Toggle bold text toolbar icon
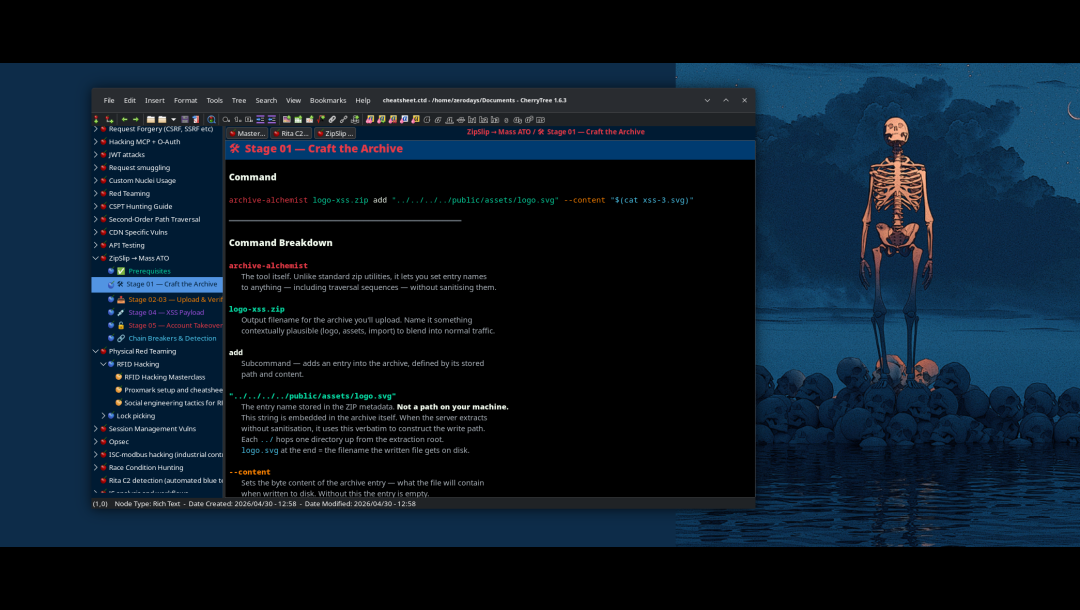 (x=427, y=119)
